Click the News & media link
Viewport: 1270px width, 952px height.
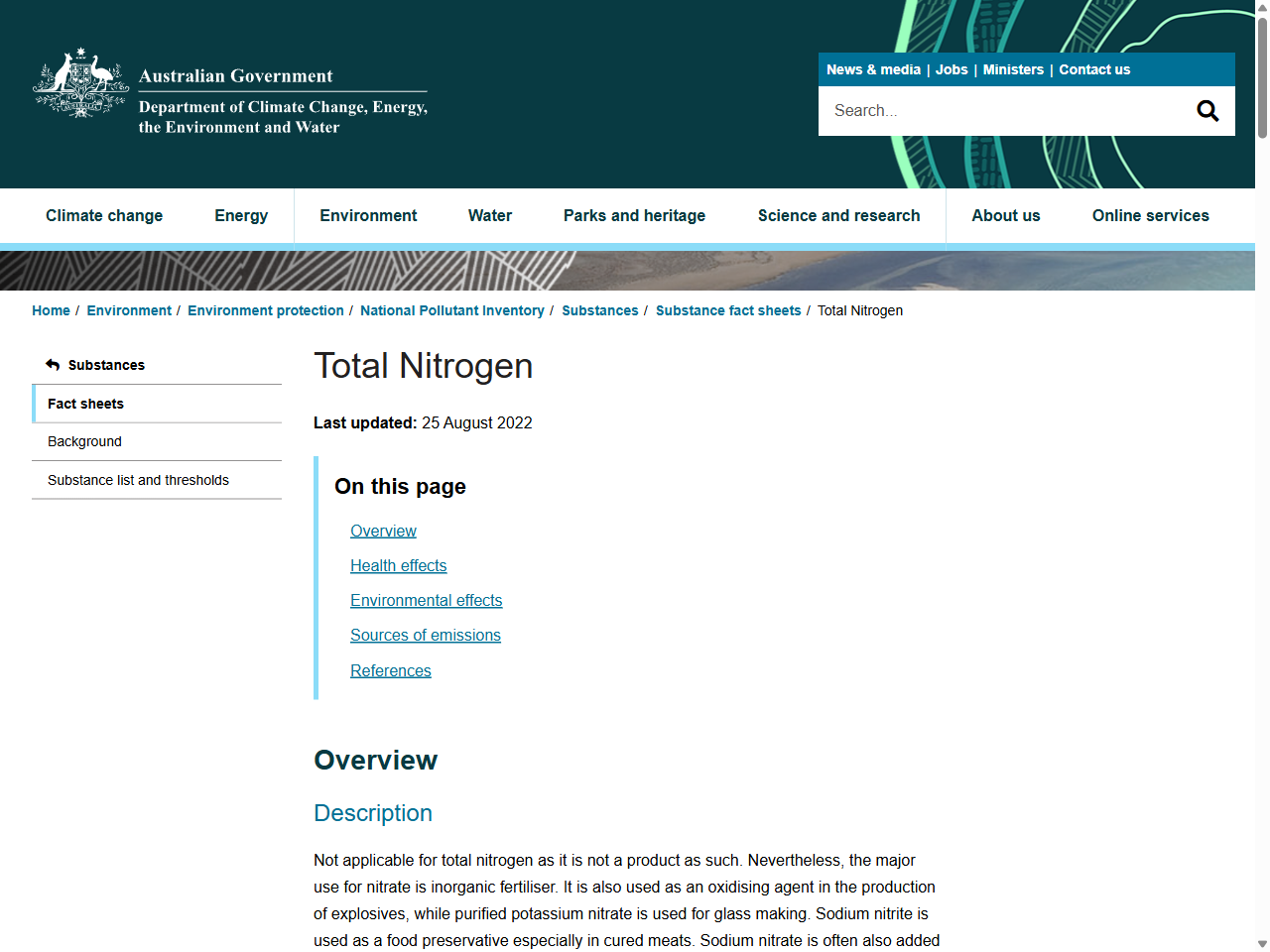point(873,69)
